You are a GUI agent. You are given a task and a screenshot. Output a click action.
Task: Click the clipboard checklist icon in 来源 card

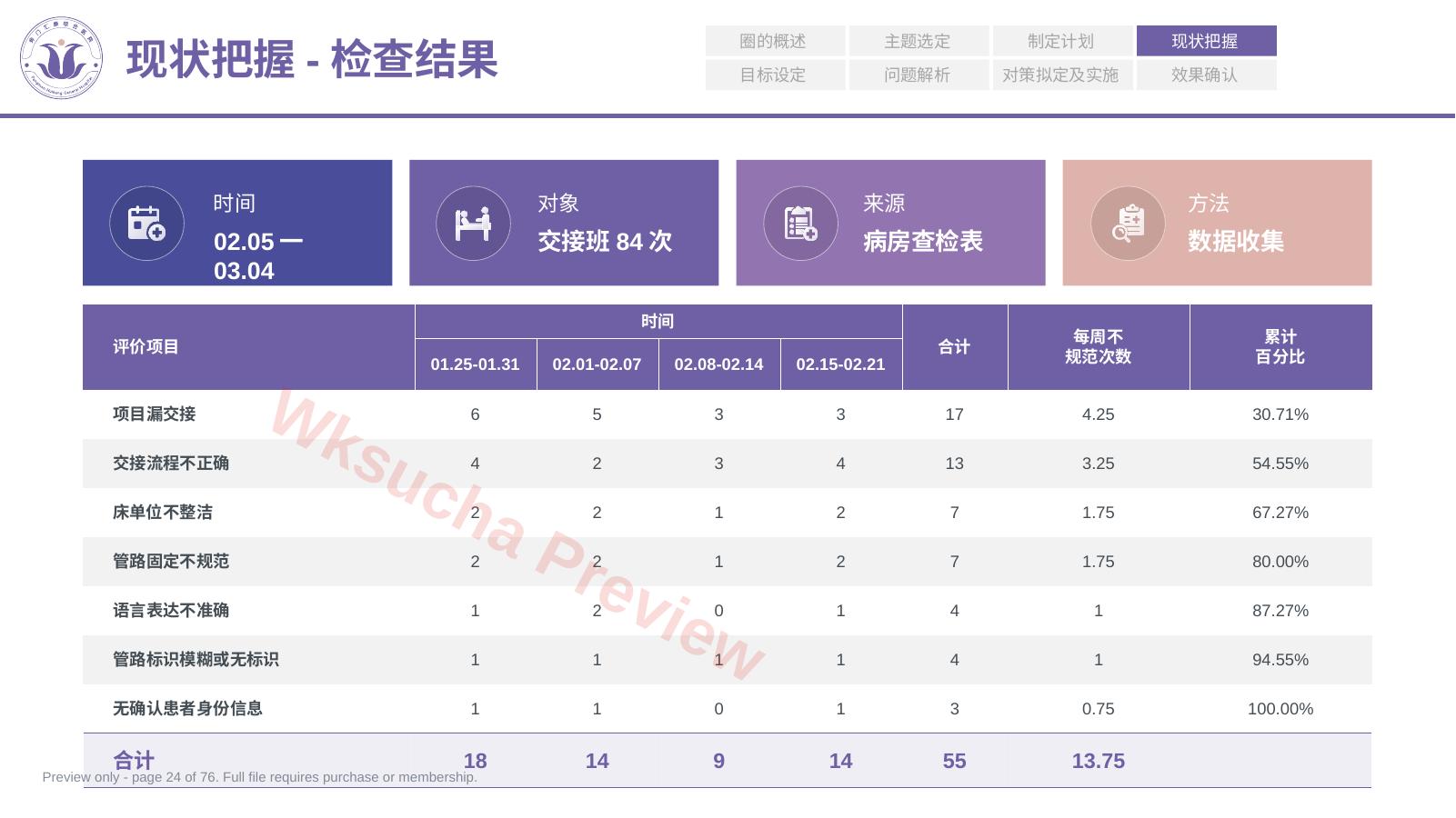tap(800, 224)
